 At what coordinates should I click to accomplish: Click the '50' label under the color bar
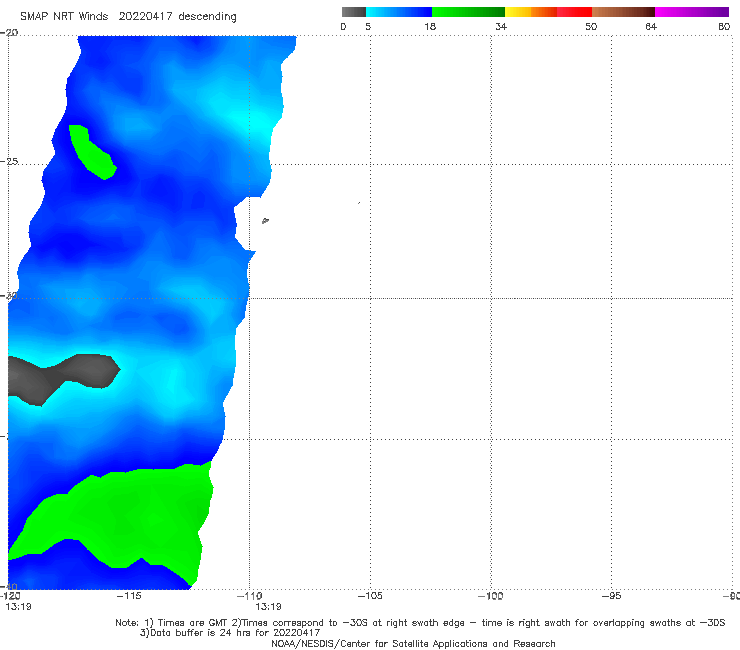[x=591, y=26]
